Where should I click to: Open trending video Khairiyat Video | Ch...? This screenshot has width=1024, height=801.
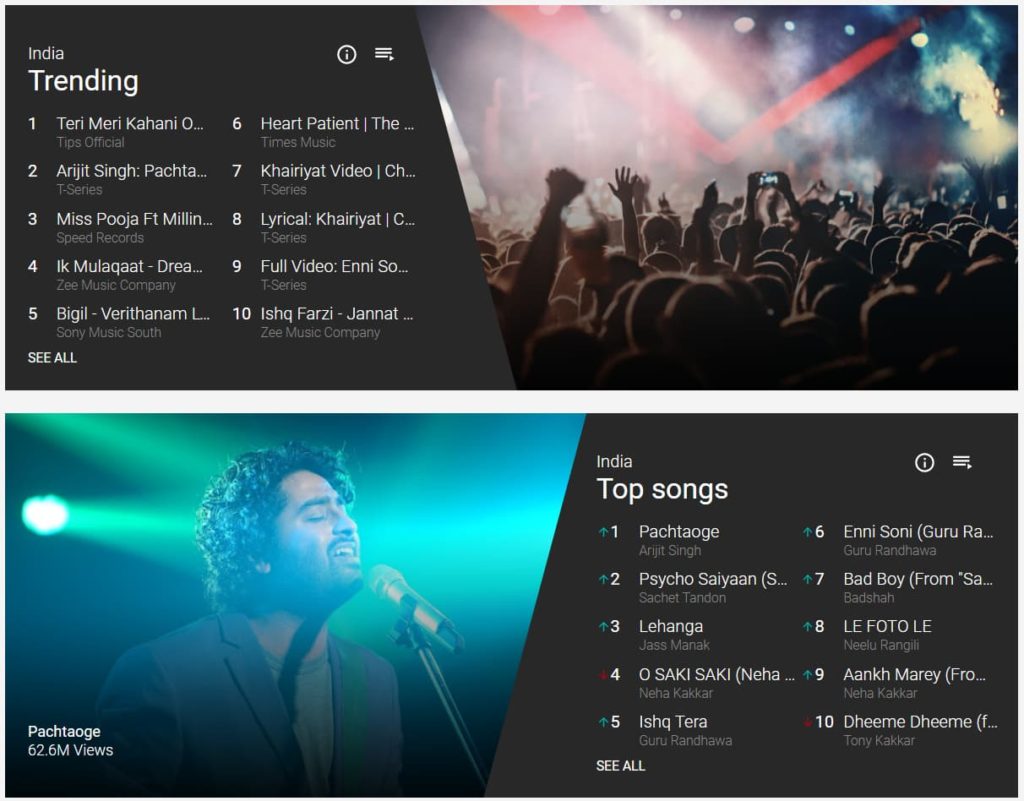338,171
